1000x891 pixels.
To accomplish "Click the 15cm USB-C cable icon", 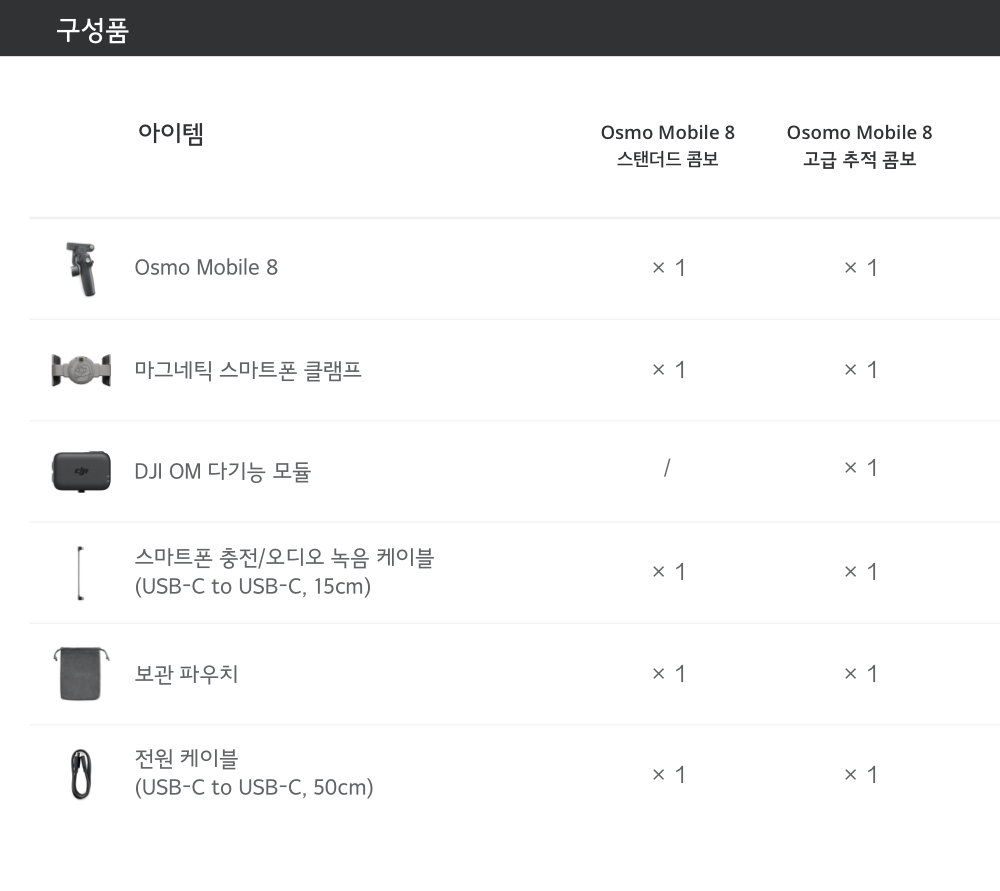I will pos(79,573).
